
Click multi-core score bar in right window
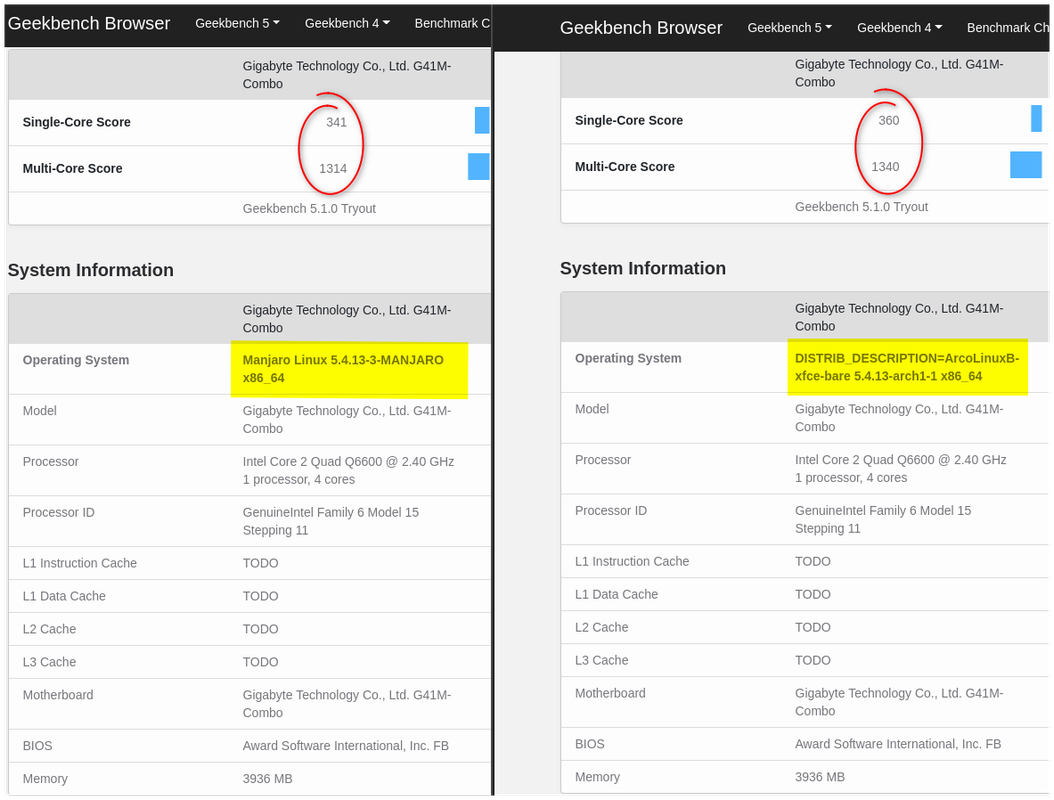click(1026, 165)
